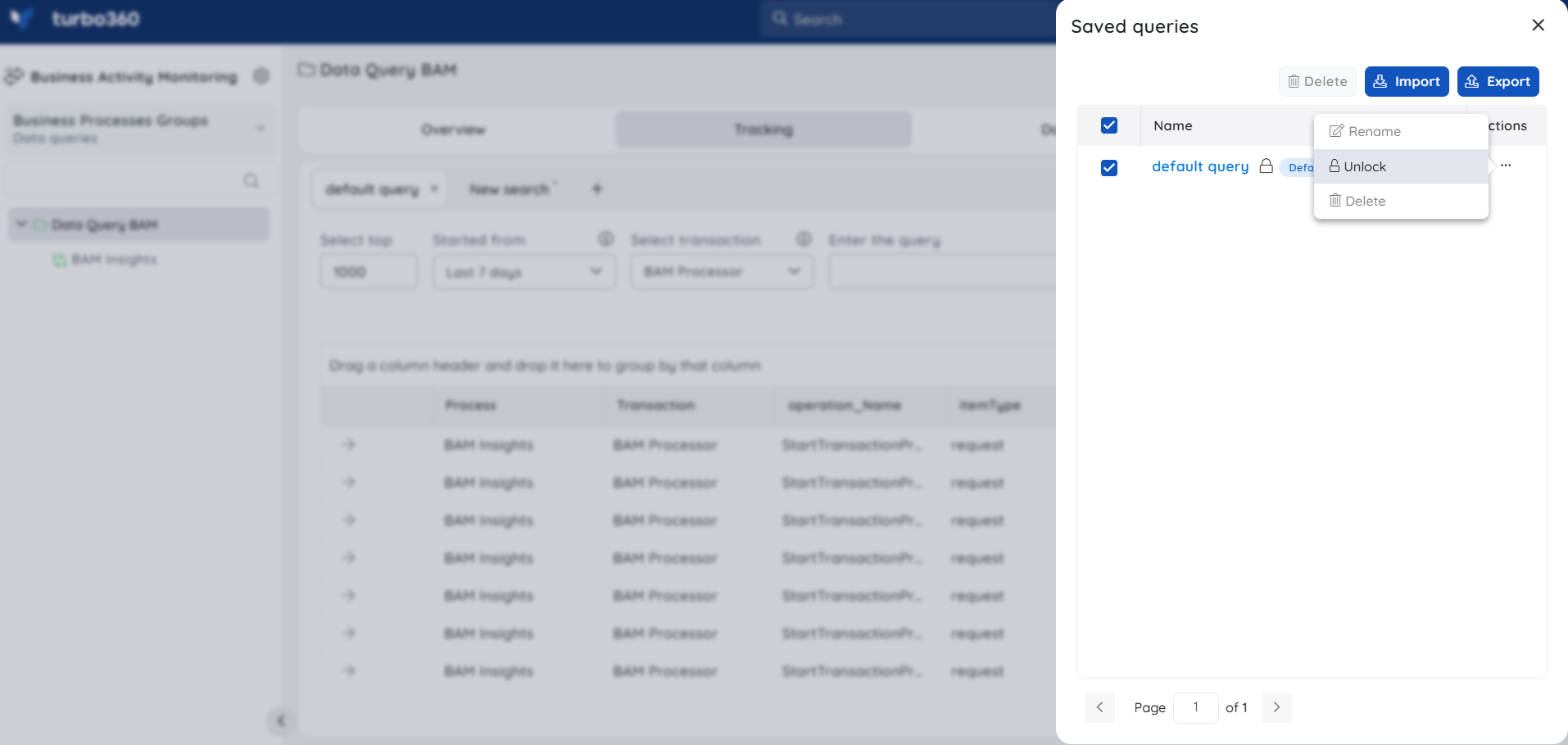Click the info icon beside Select transaction
Screen dimensions: 1568x745
(804, 239)
